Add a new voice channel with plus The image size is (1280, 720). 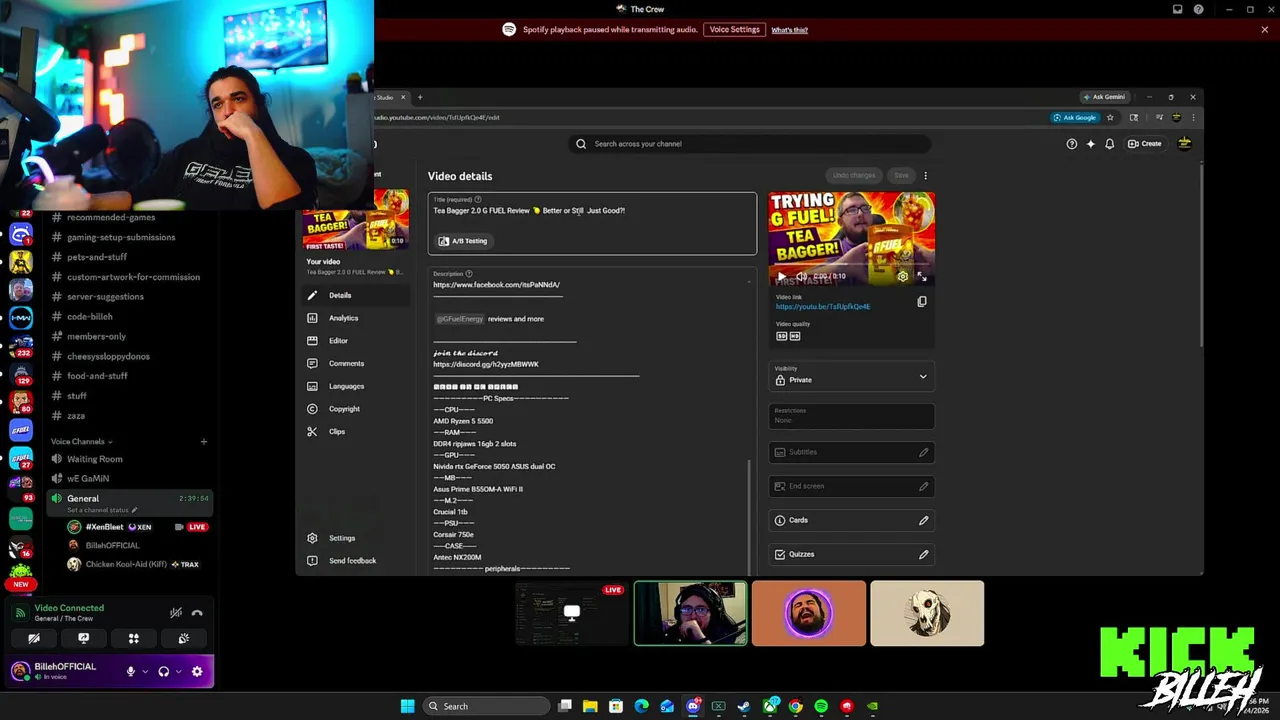coord(203,441)
